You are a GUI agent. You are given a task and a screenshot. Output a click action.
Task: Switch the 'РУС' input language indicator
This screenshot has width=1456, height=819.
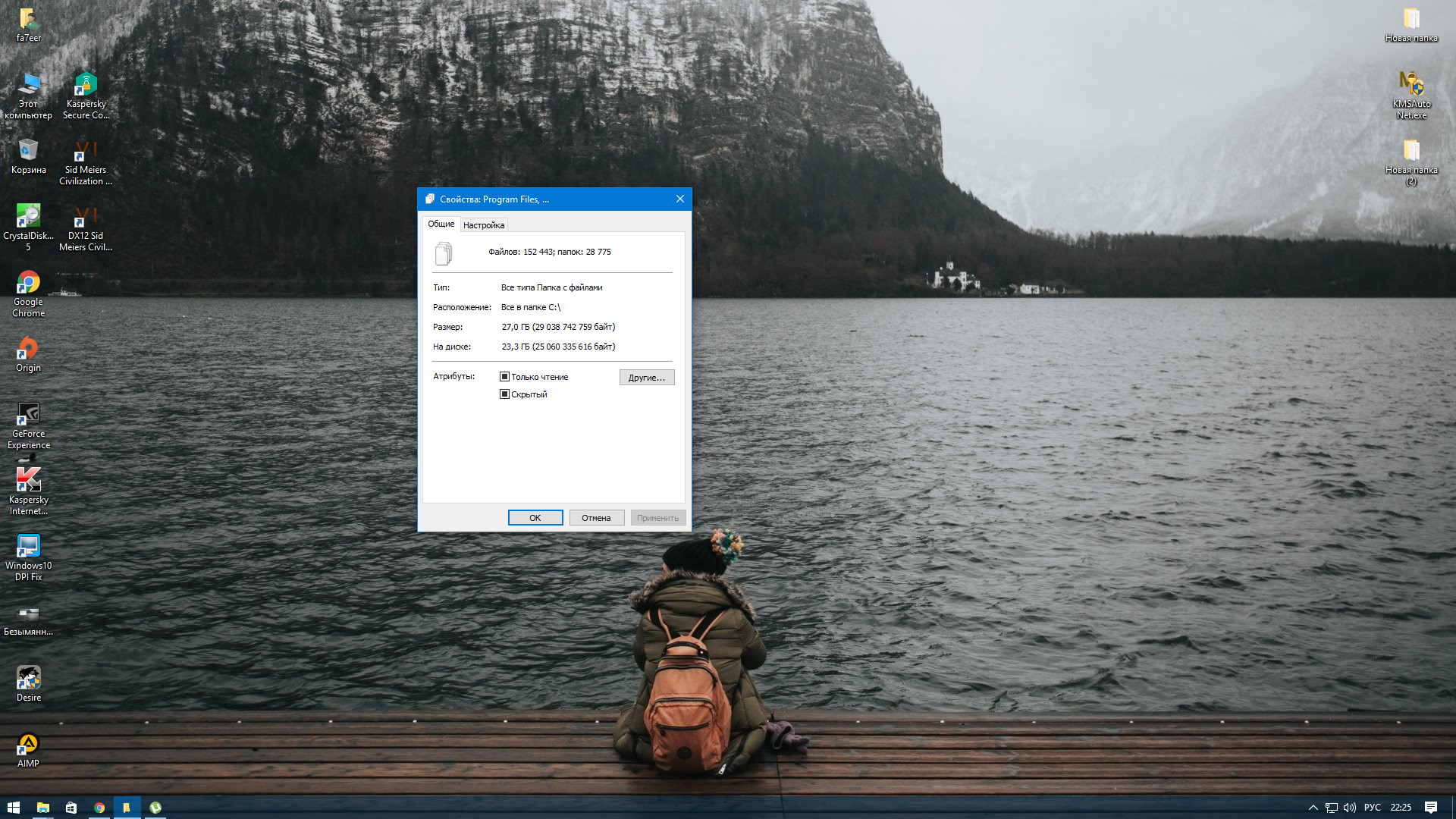pos(1372,808)
